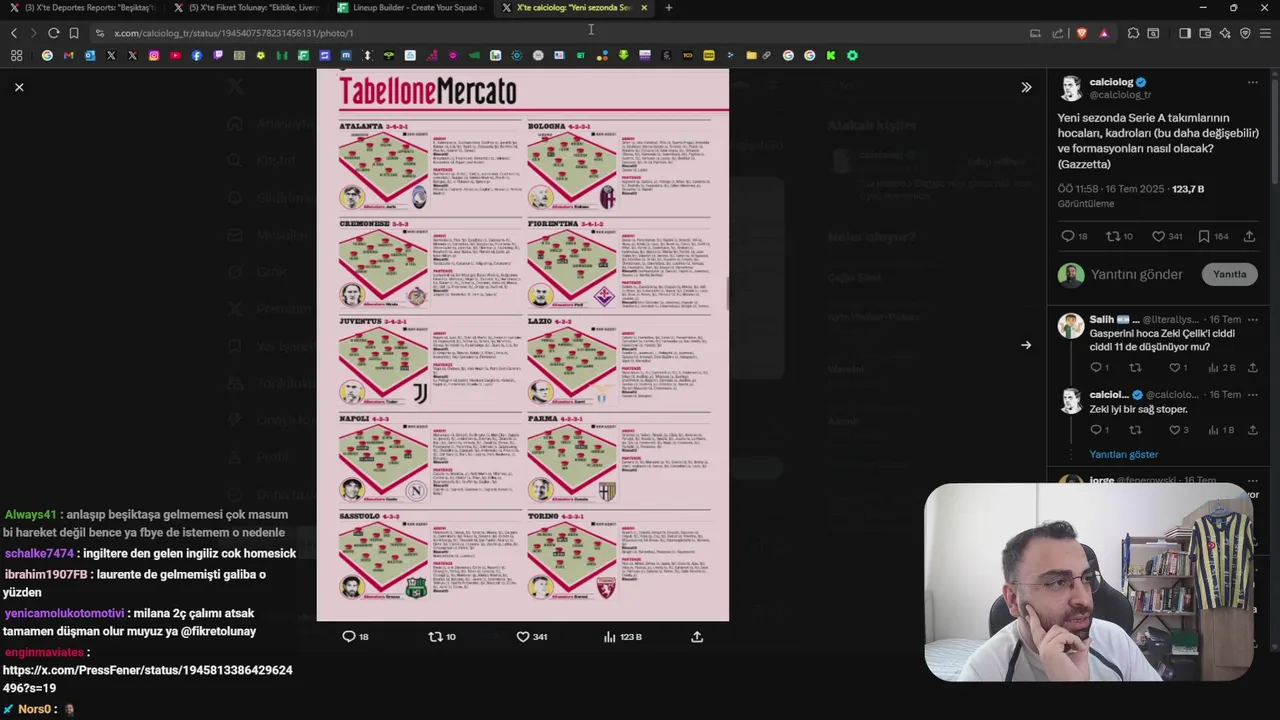Open Google bookmark in bookmarks bar
1280x720 pixels.
47,56
